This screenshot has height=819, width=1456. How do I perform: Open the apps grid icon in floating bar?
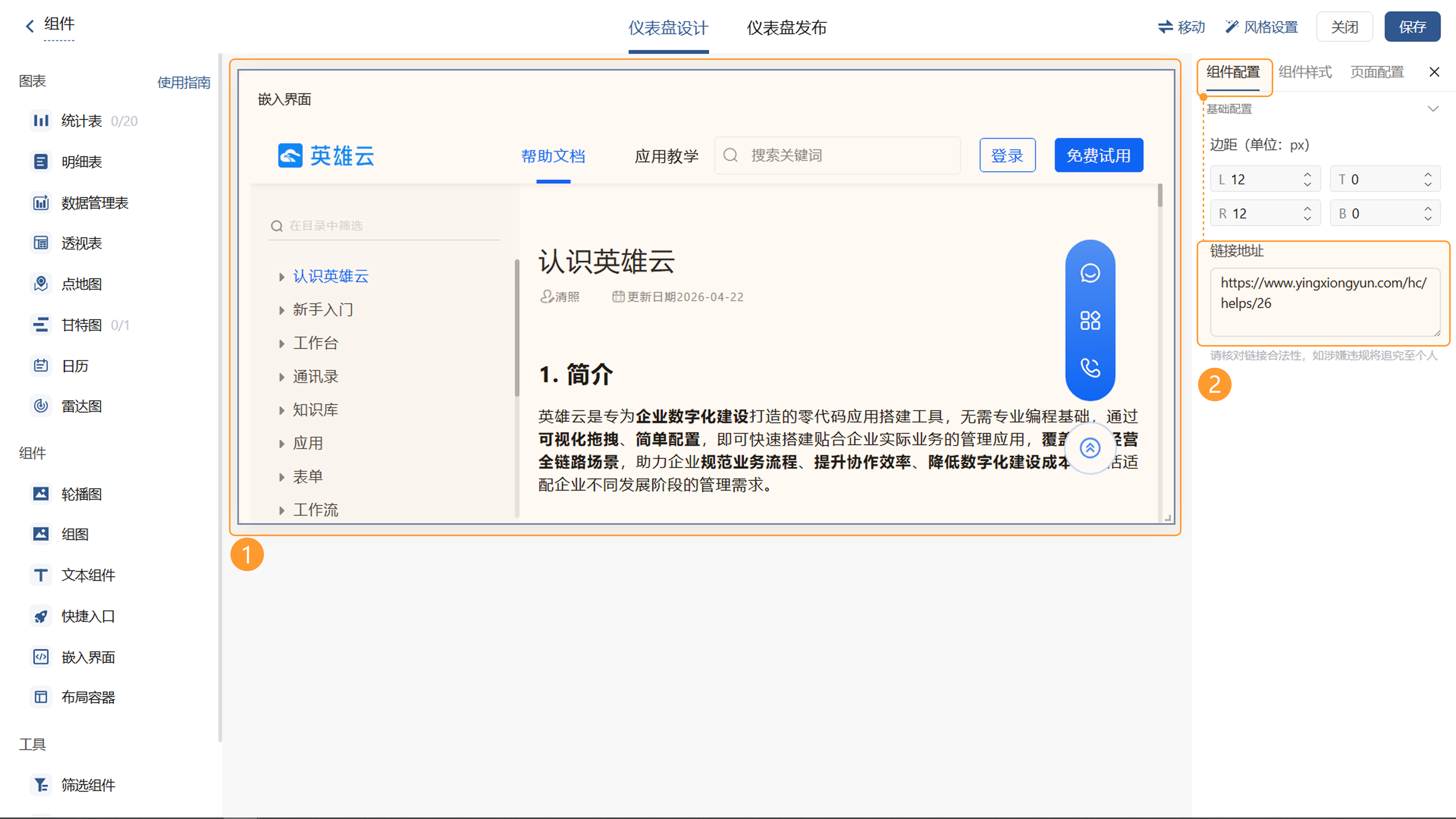click(1090, 320)
